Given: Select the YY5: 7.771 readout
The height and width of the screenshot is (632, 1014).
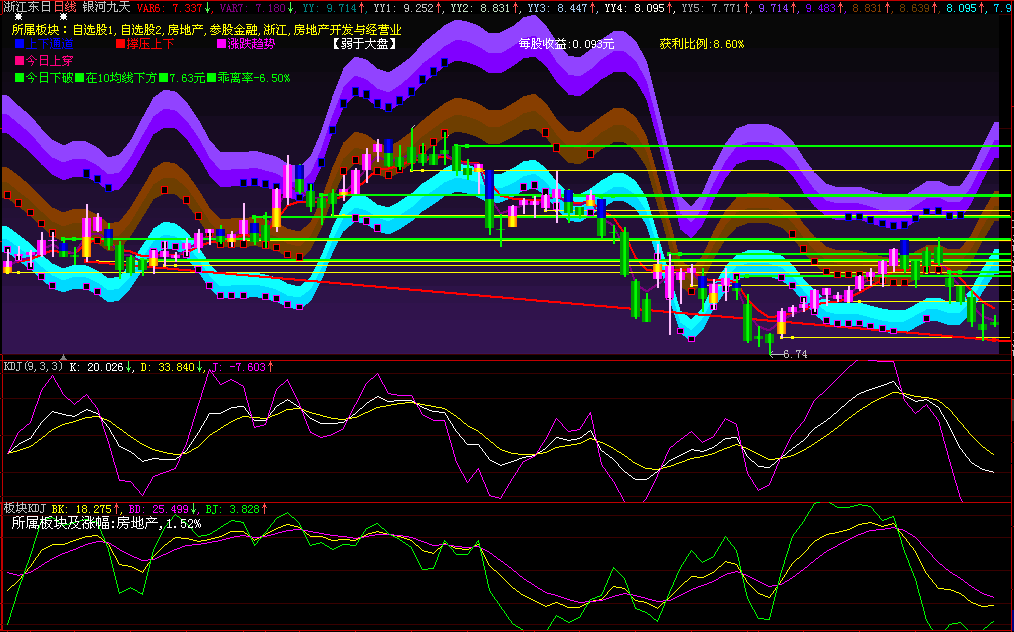Looking at the screenshot, I should click(x=711, y=8).
